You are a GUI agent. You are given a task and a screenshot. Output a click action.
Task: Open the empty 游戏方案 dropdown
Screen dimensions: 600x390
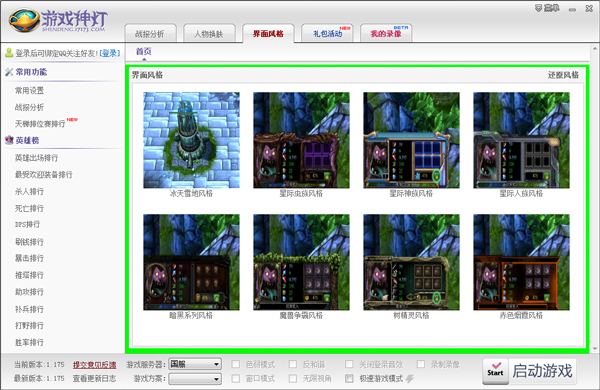(195, 379)
